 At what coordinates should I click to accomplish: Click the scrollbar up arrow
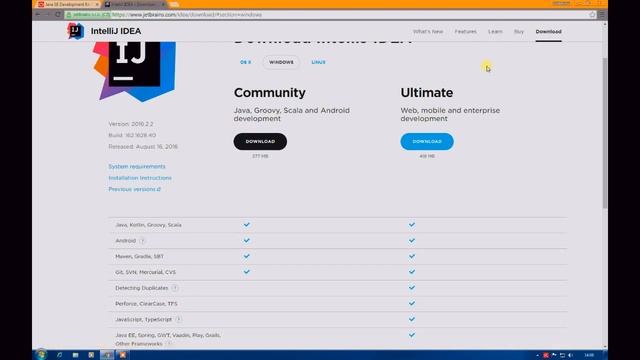click(605, 24)
